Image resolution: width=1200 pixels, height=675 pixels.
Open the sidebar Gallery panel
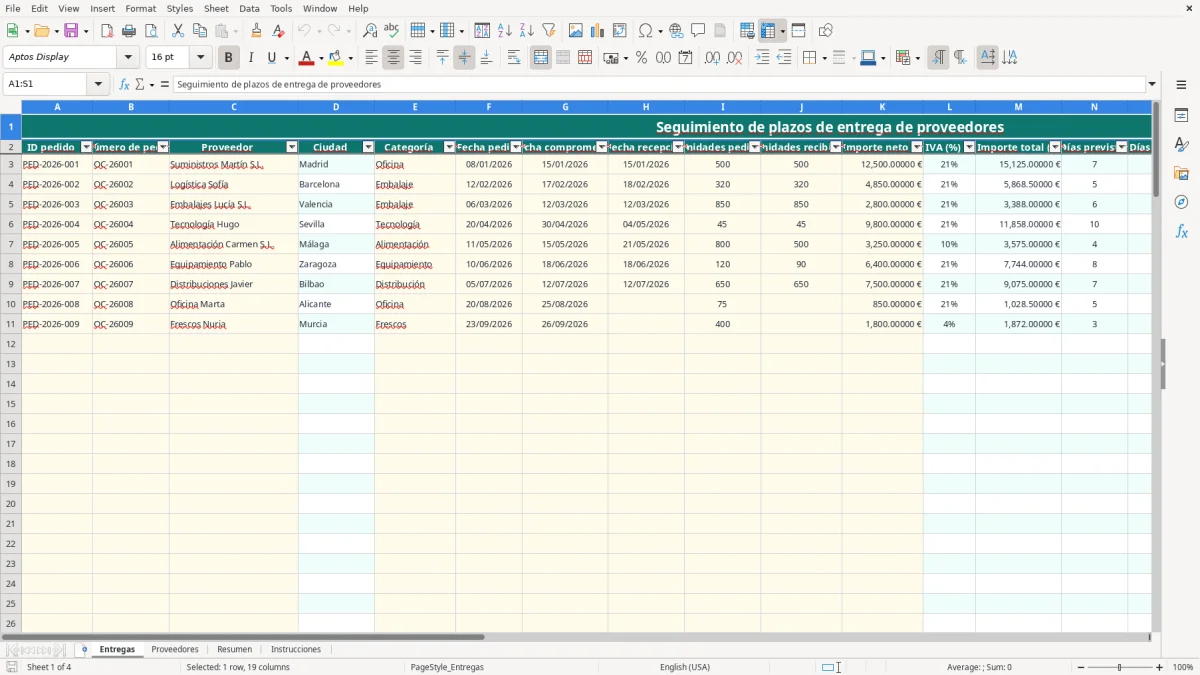pos(1181,174)
